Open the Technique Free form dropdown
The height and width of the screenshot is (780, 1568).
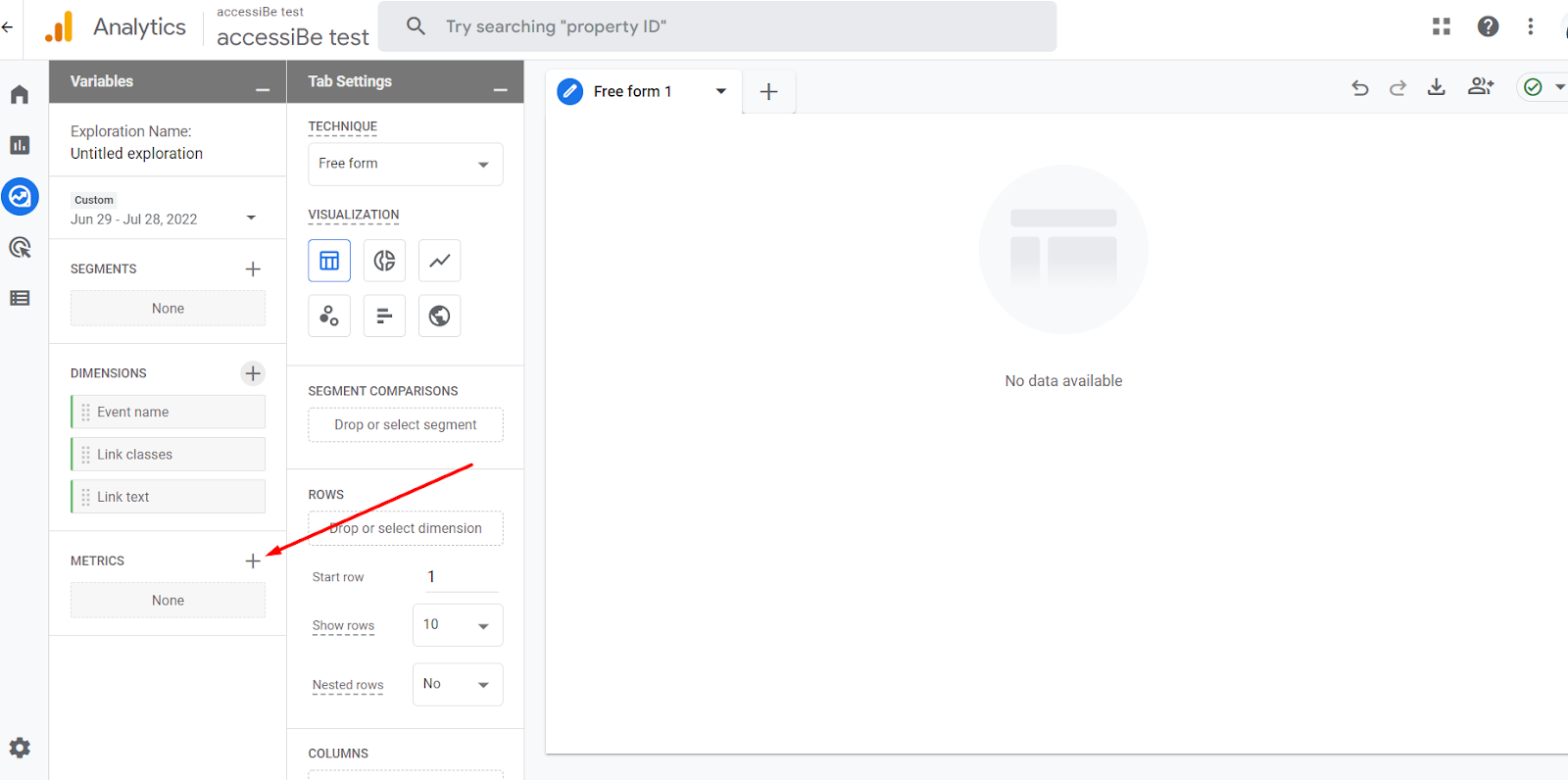(405, 164)
